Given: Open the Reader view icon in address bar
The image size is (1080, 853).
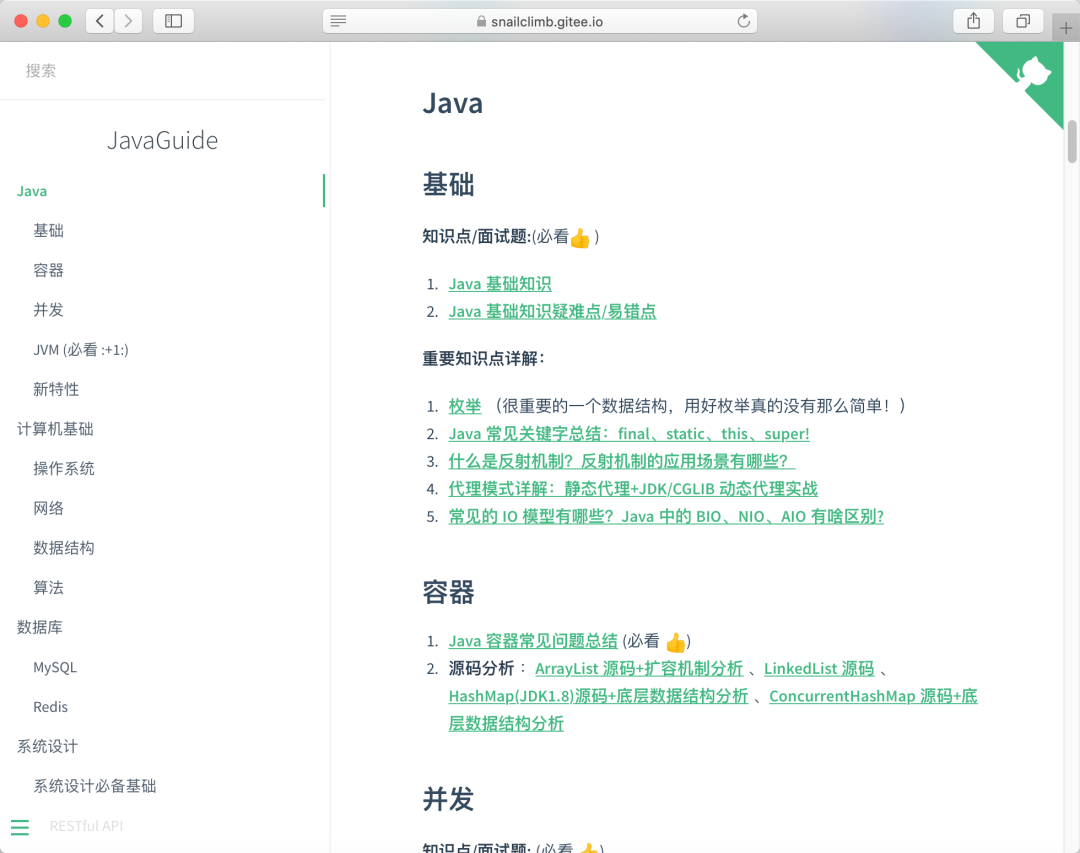Looking at the screenshot, I should pyautogui.click(x=338, y=21).
